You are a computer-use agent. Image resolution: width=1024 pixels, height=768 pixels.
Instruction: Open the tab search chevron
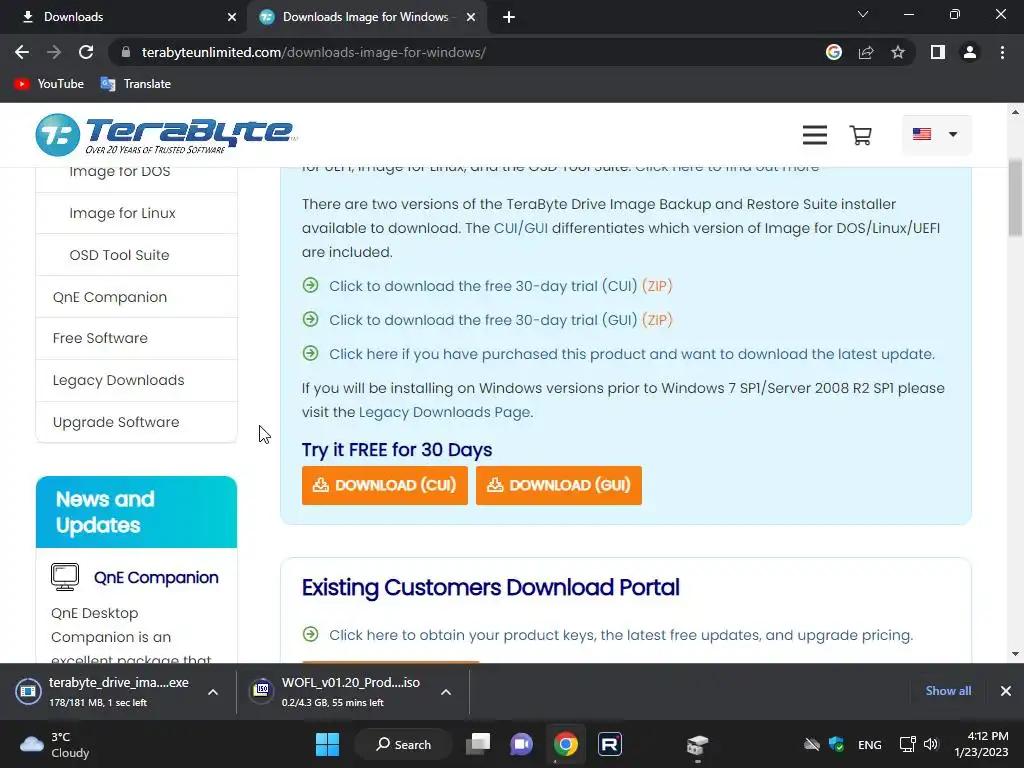coord(863,14)
